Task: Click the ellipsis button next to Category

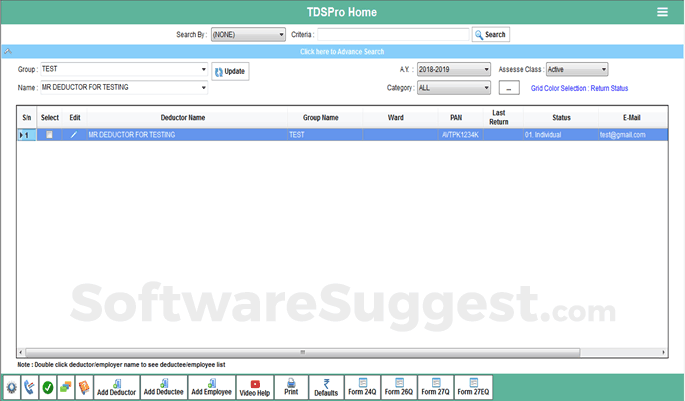Action: tap(509, 88)
